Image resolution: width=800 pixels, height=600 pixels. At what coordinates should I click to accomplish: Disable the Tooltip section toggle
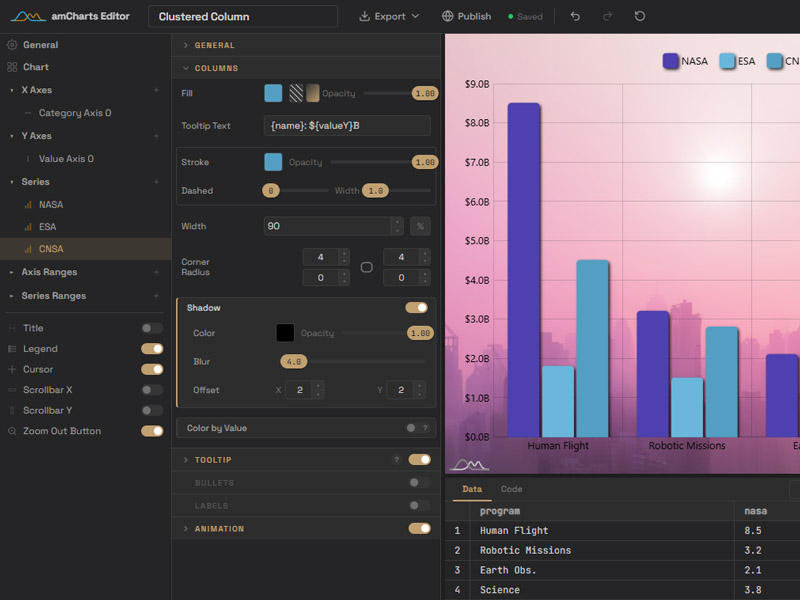[419, 460]
